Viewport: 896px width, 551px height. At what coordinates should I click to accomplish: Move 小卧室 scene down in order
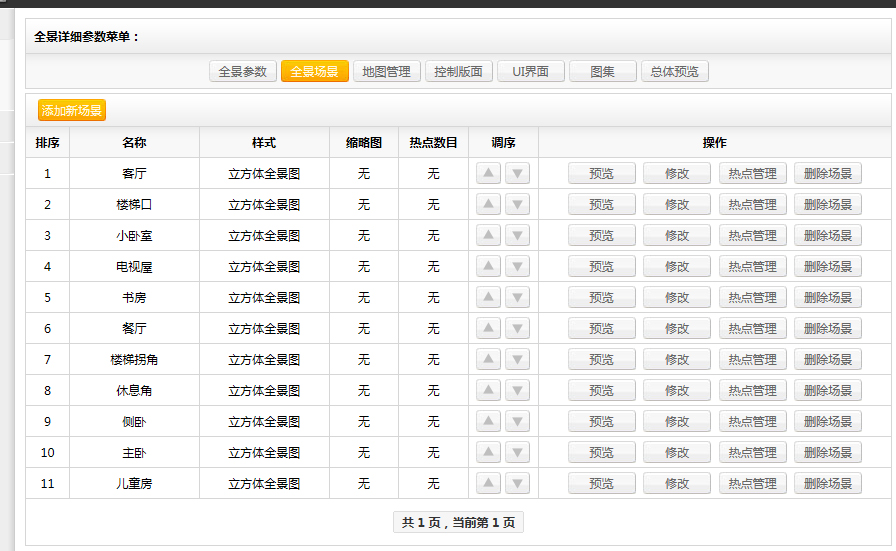(x=517, y=236)
